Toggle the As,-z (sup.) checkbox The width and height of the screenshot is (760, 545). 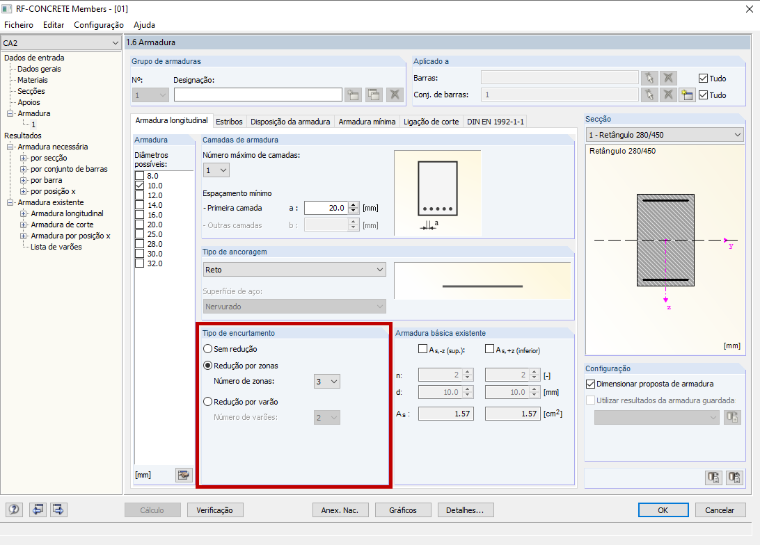(423, 349)
